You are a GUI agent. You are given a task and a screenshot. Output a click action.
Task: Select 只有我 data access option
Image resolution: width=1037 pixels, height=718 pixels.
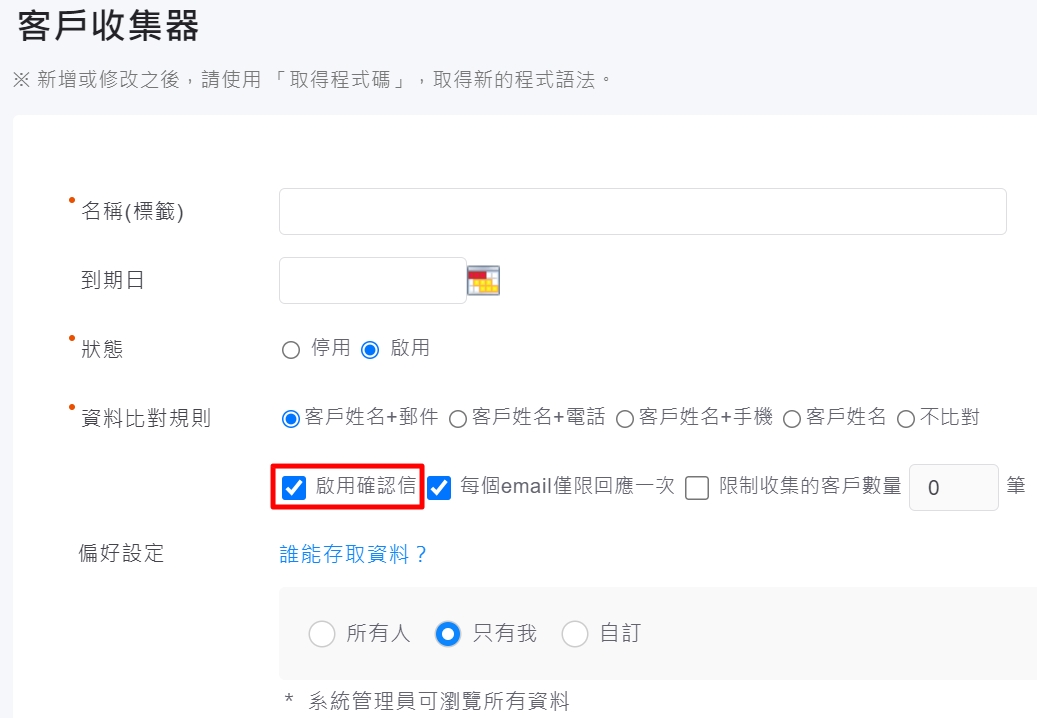448,634
